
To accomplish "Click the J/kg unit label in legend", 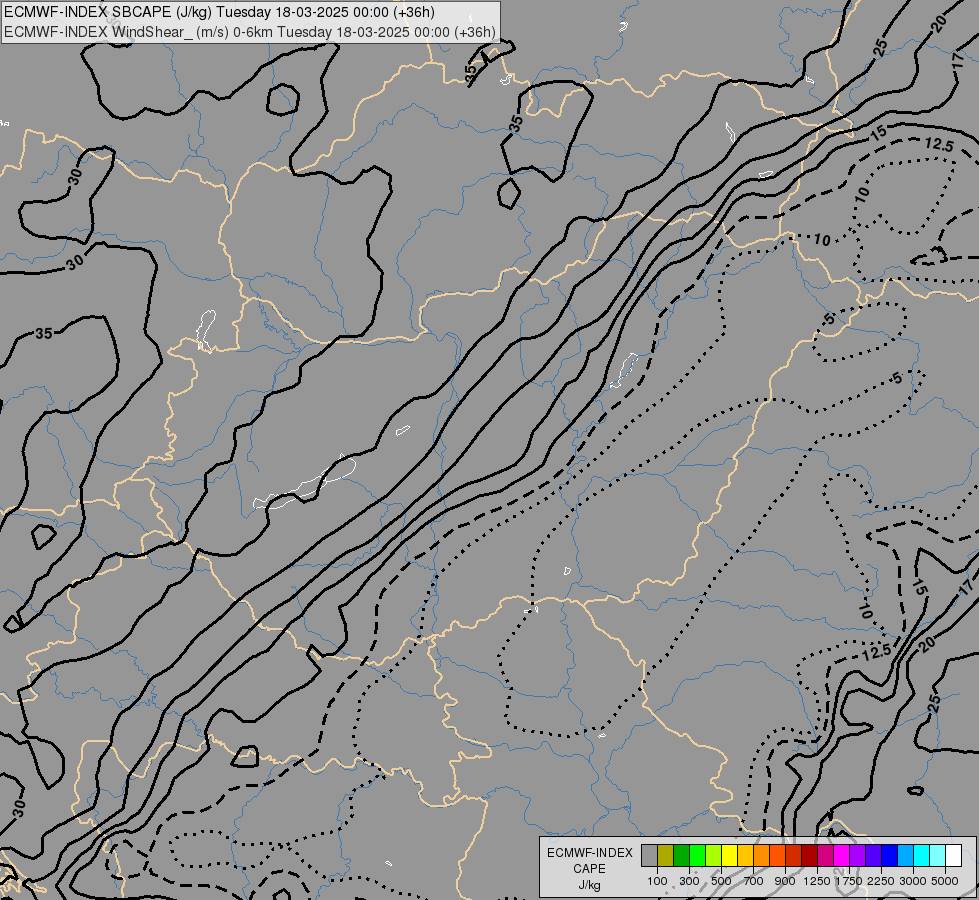I will (589, 885).
